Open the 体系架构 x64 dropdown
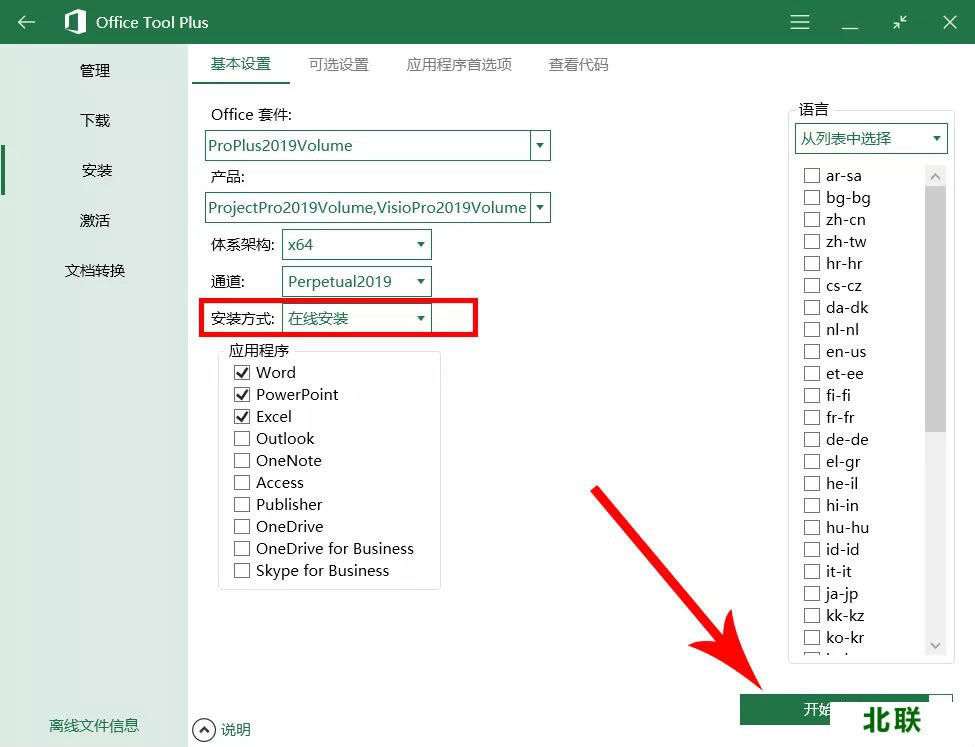Viewport: 975px width, 747px height. (419, 244)
